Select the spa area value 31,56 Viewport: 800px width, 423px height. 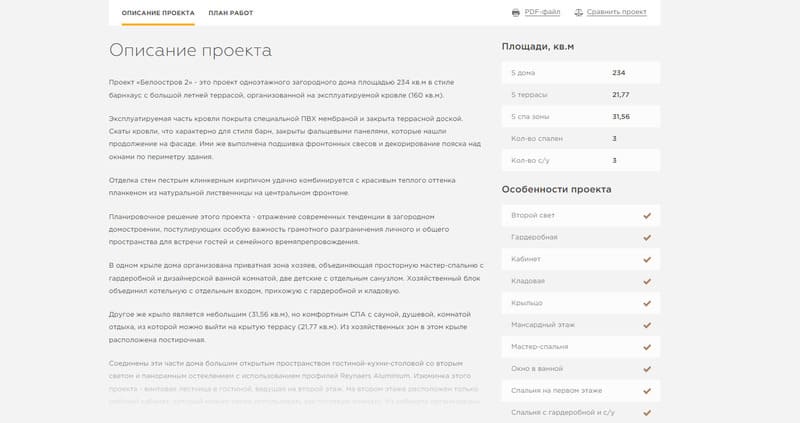click(x=621, y=117)
